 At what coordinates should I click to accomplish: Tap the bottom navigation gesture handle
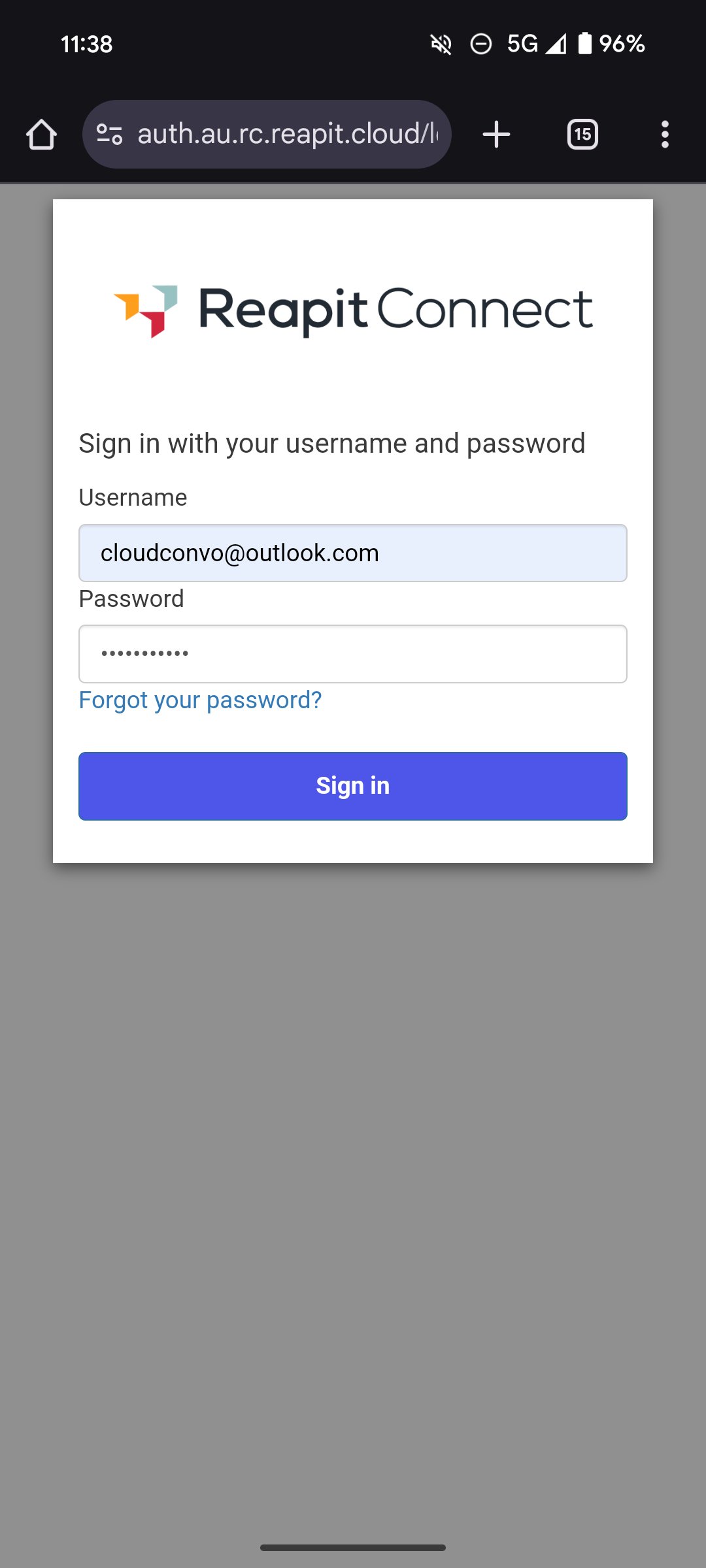[353, 1548]
